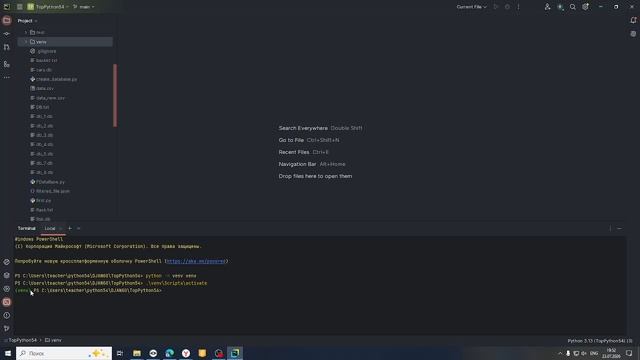Open the Project view mode dropdown
The width and height of the screenshot is (640, 360).
pyautogui.click(x=27, y=20)
